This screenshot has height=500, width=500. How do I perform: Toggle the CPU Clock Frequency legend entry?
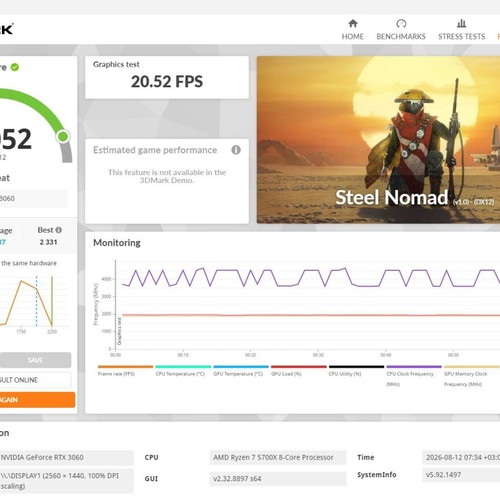414,376
